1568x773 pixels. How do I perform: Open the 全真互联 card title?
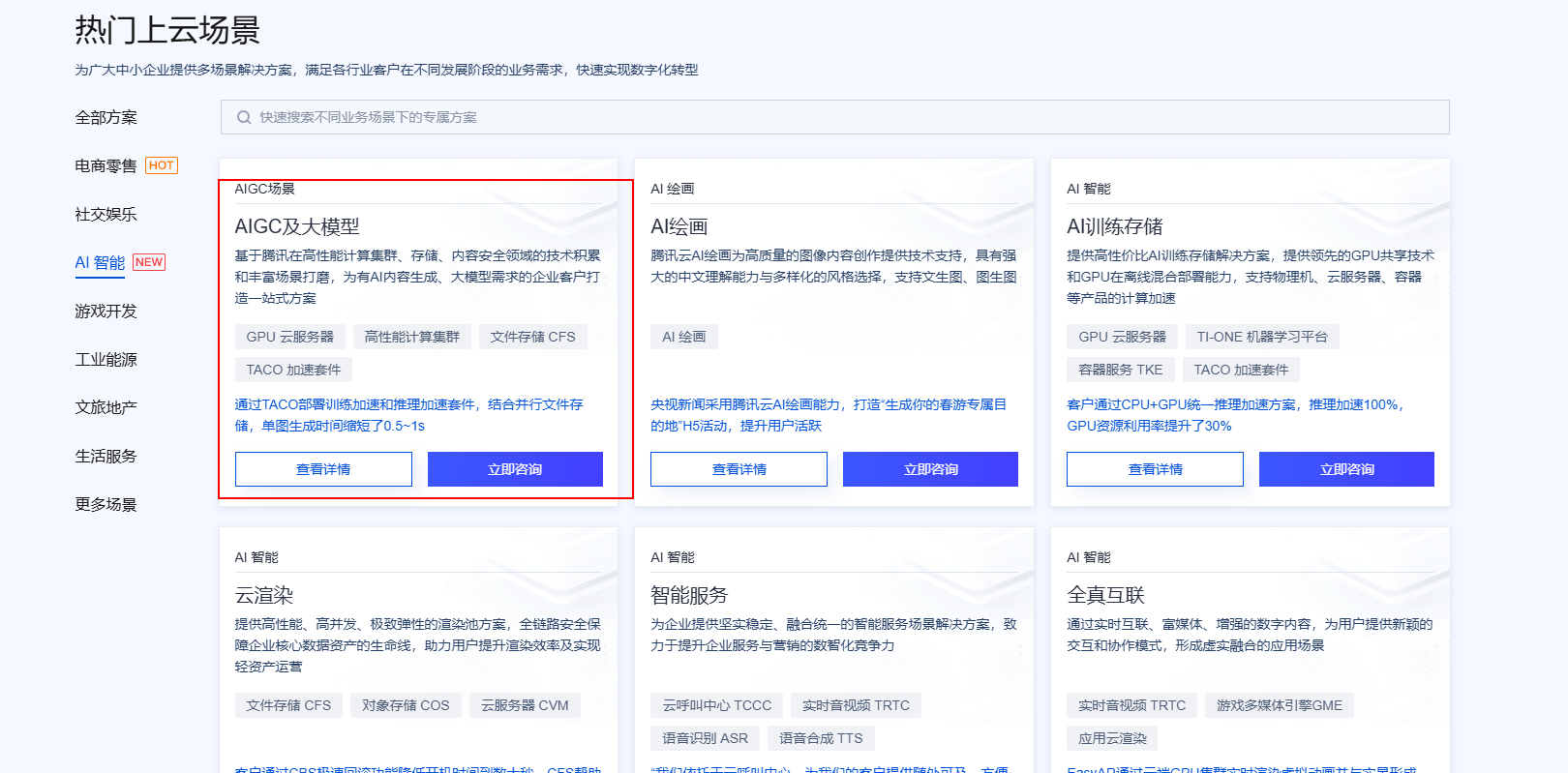point(1105,595)
